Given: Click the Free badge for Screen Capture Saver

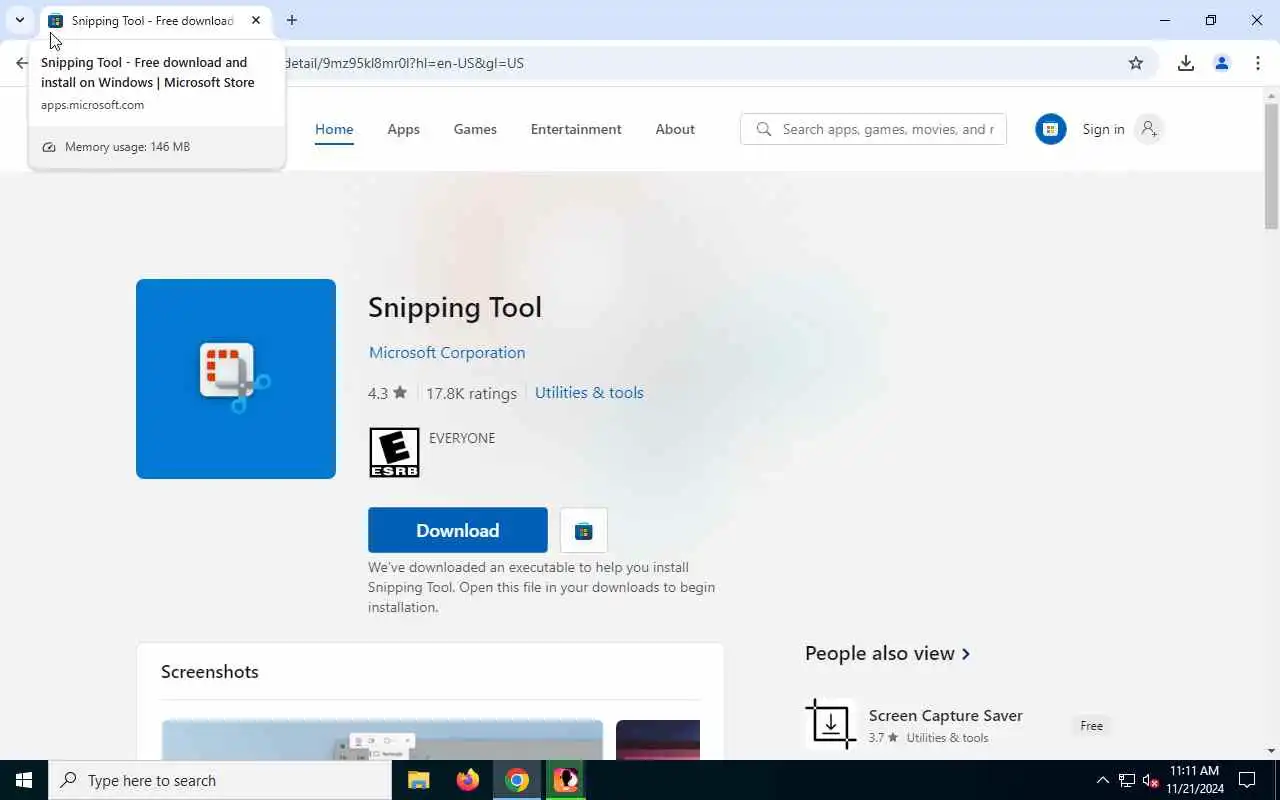Looking at the screenshot, I should coord(1092,726).
